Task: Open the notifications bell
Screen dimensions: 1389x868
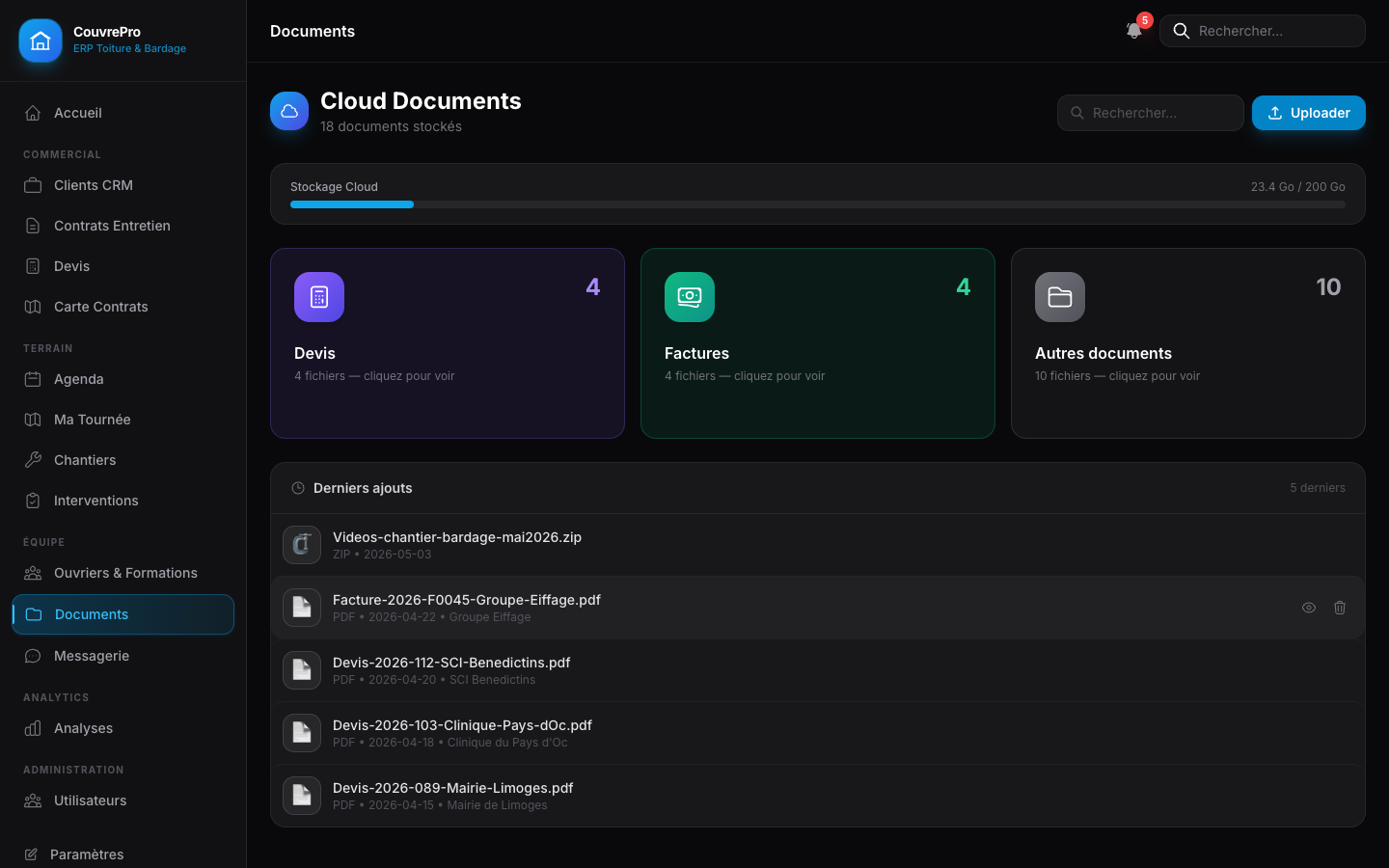Action: tap(1134, 31)
